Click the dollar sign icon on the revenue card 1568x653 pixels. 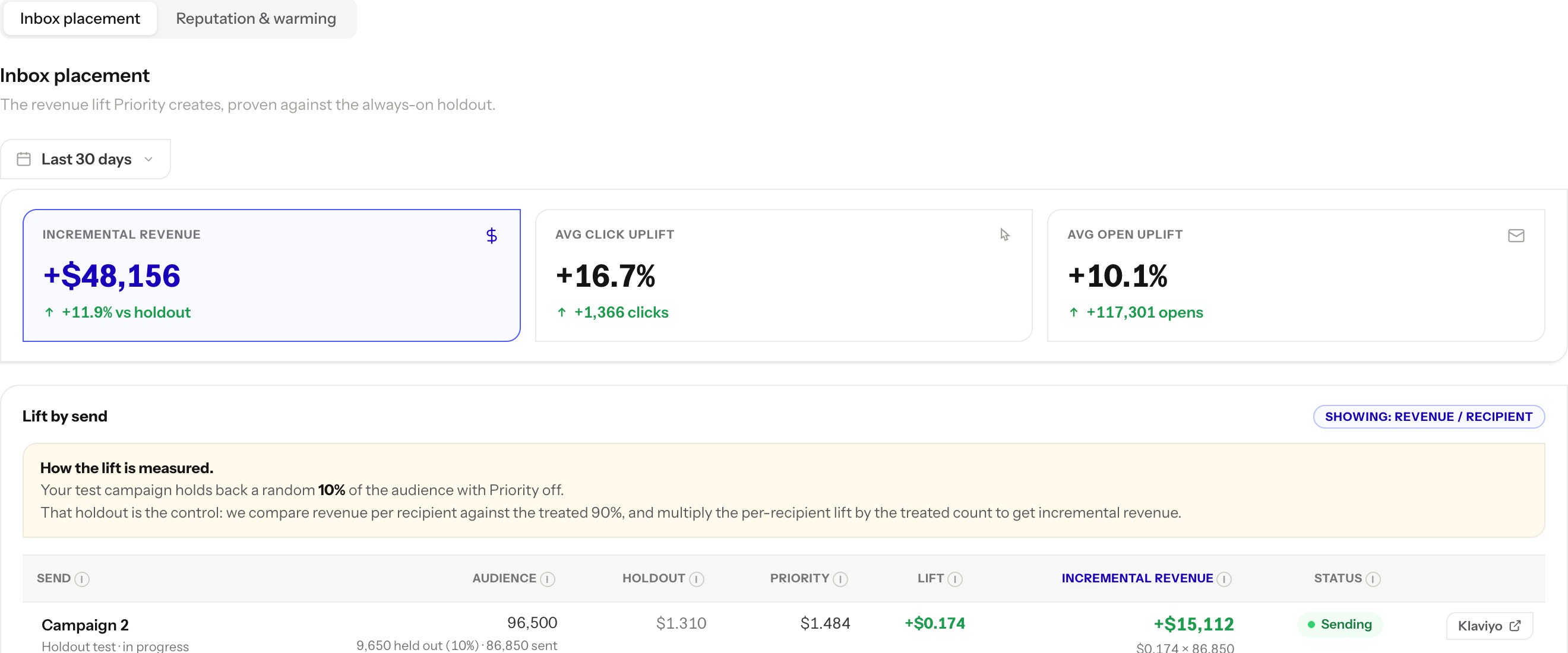[x=491, y=236]
